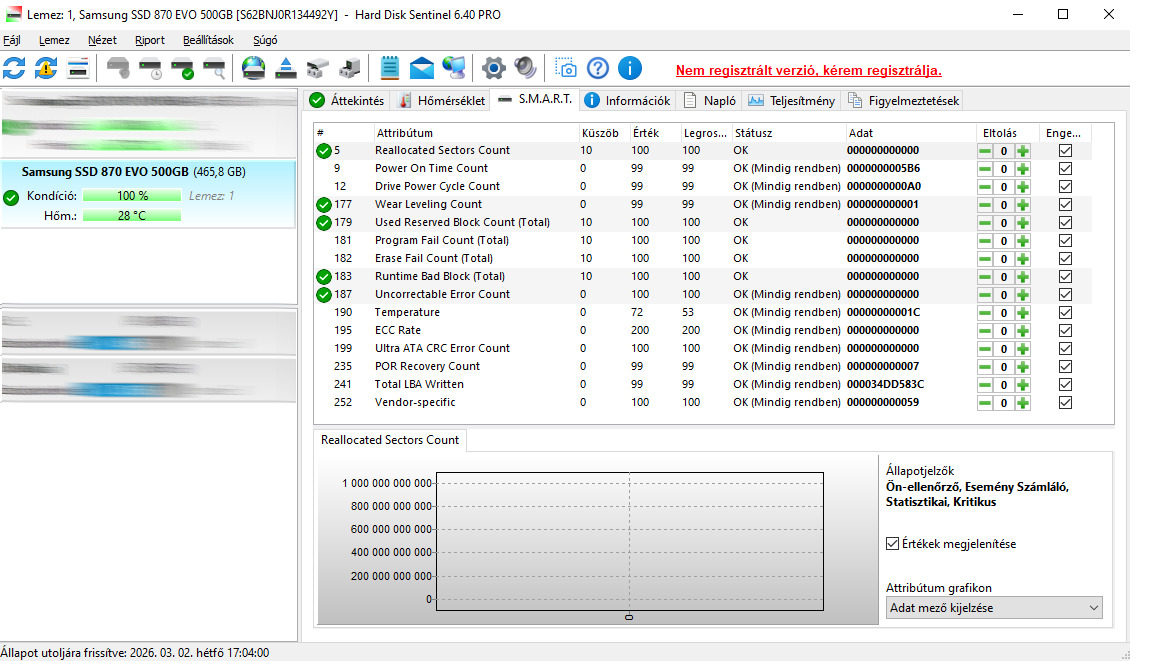Open the Fájl menu
Image resolution: width=1152 pixels, height=661 pixels.
click(12, 40)
